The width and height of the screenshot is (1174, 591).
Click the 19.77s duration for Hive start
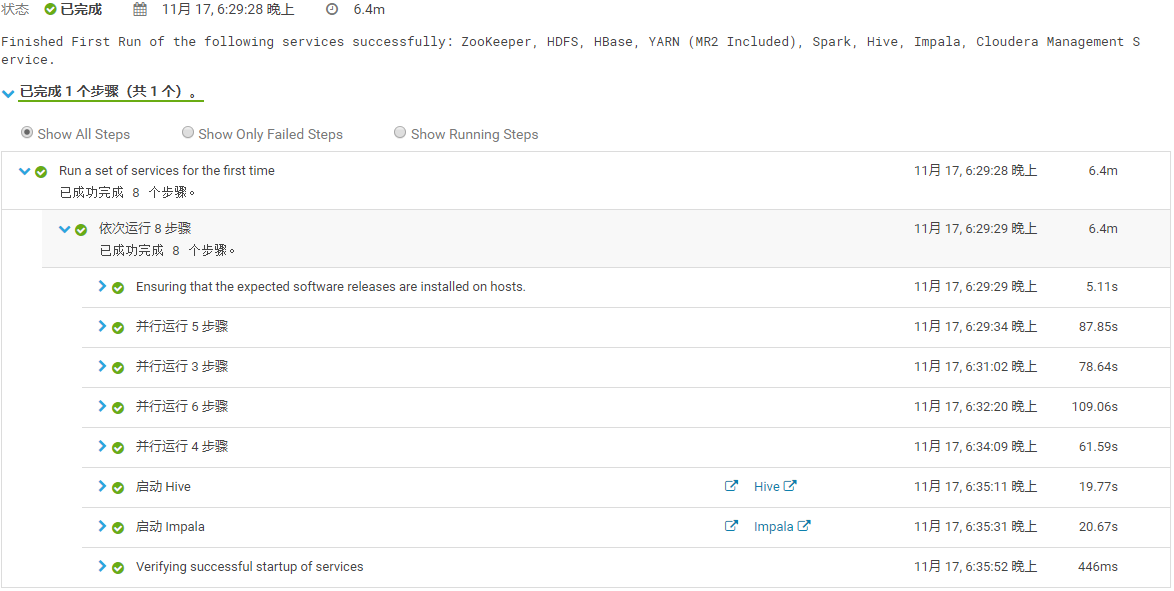pyautogui.click(x=1098, y=487)
